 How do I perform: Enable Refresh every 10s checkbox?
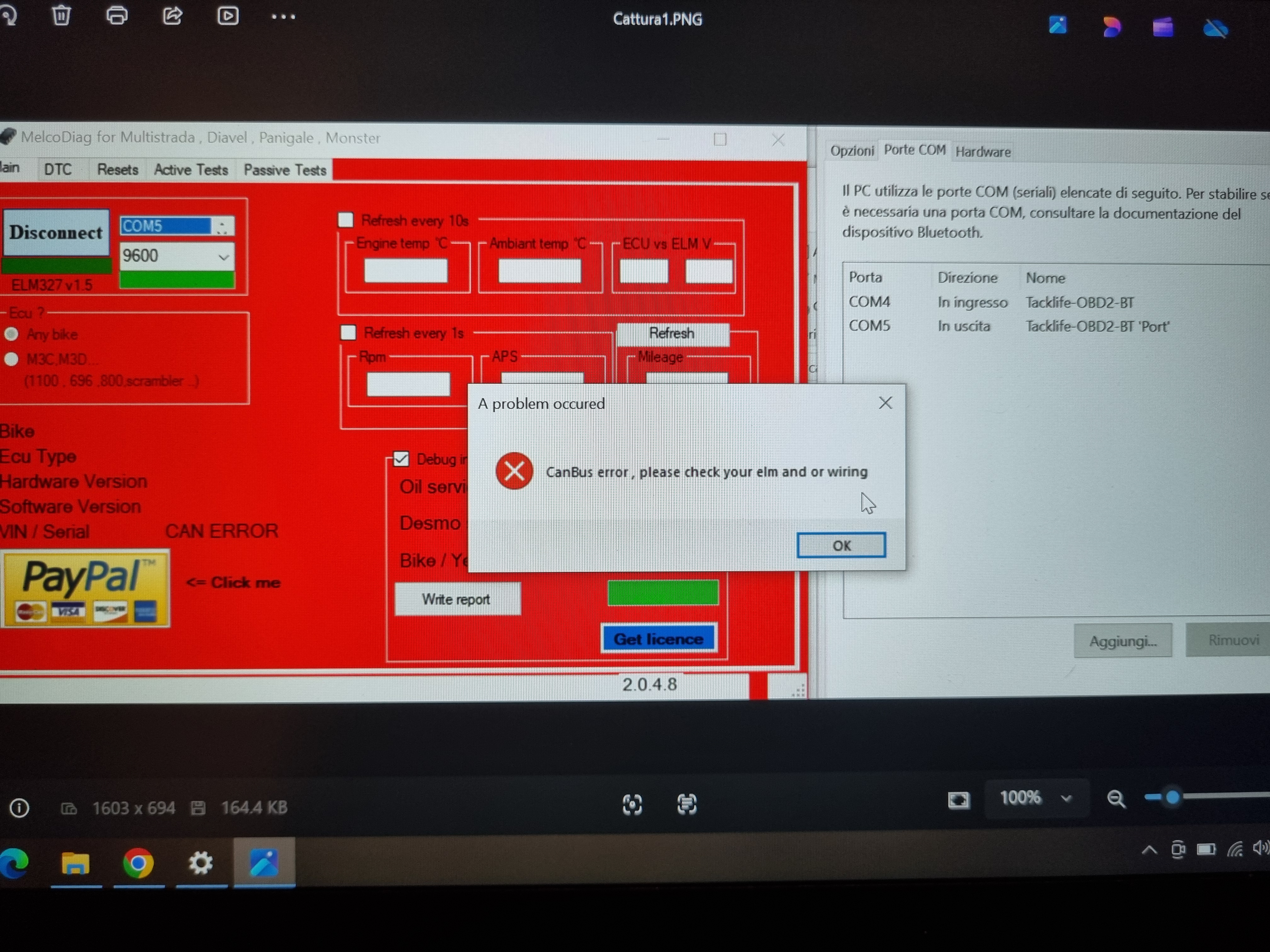tap(346, 220)
